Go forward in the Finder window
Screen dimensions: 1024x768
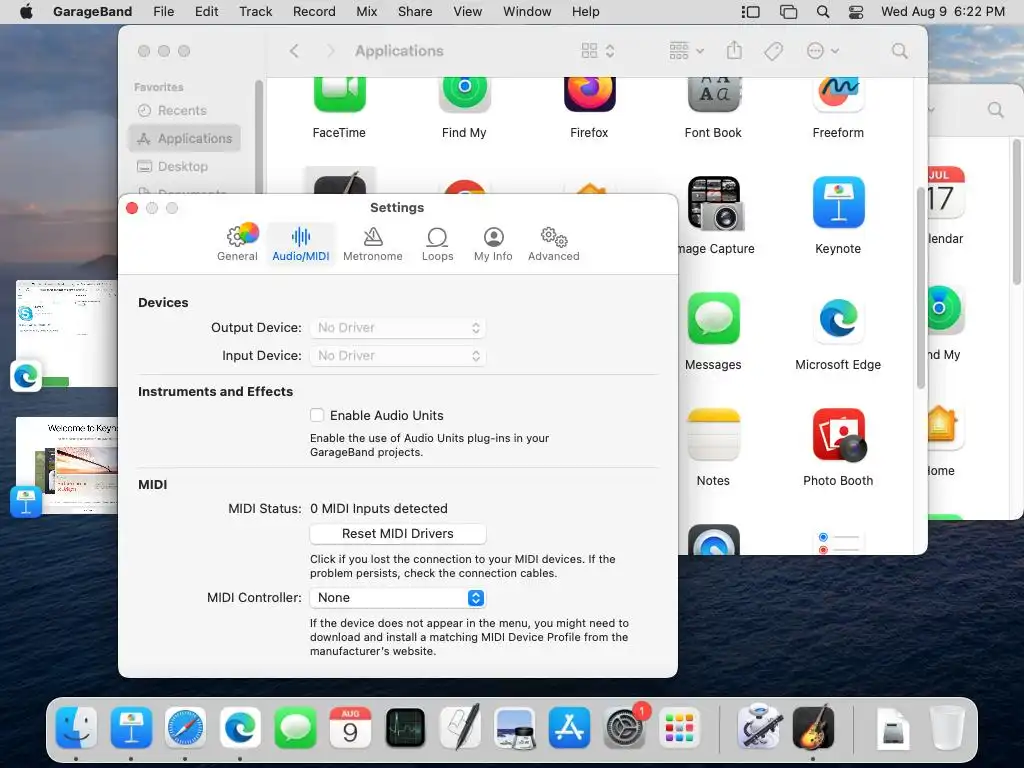point(330,51)
